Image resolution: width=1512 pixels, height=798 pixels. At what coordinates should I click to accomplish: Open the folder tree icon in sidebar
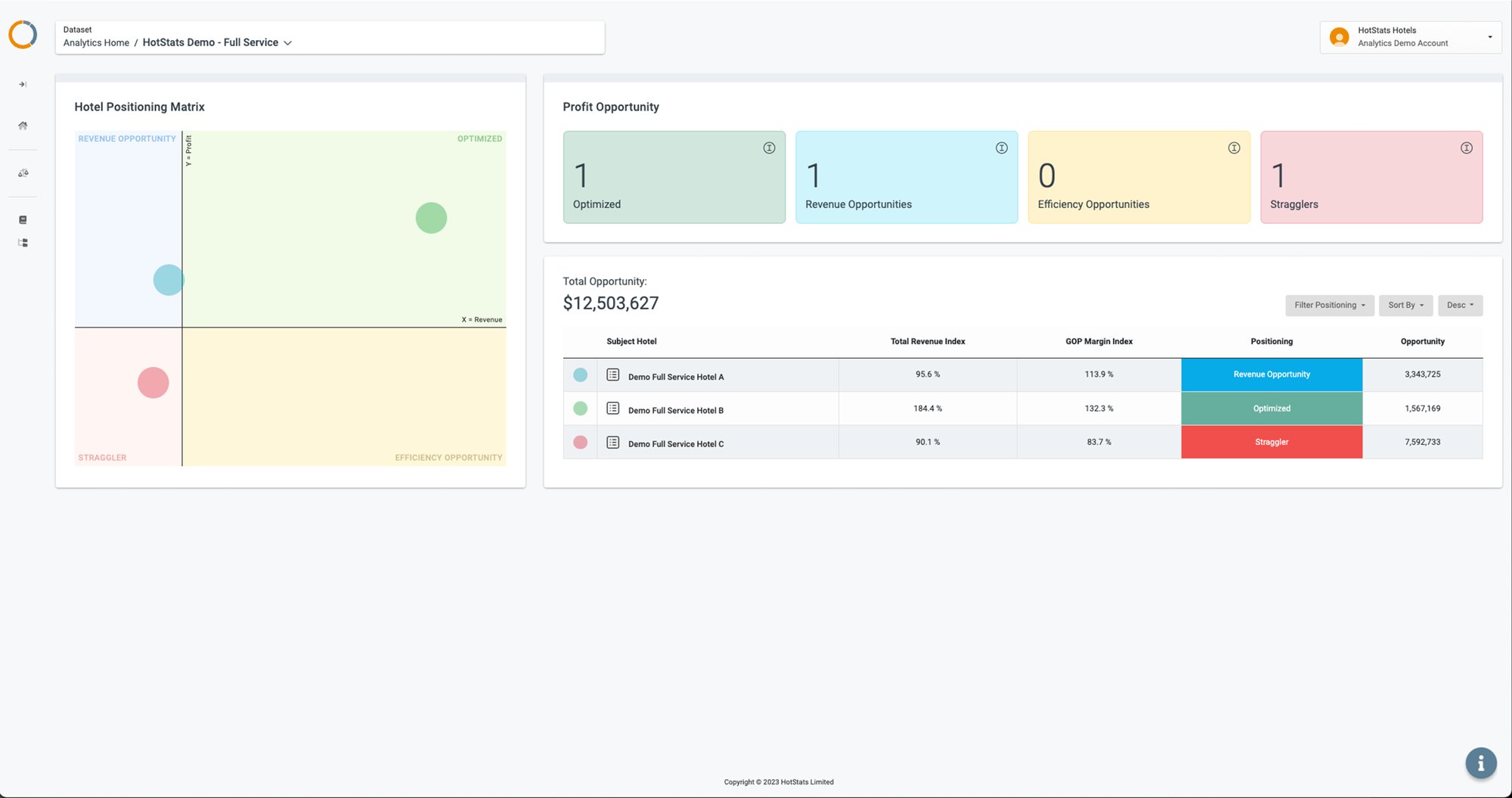(x=23, y=243)
